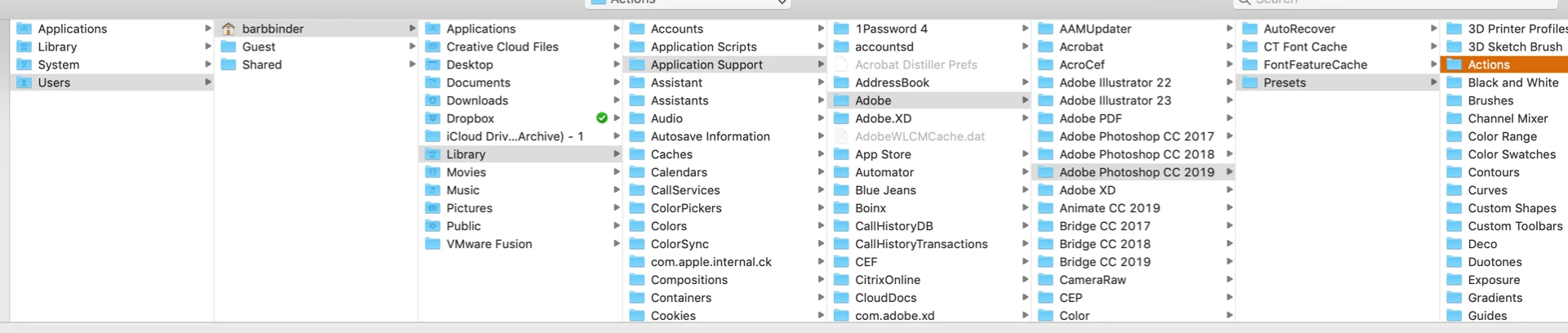Select the Animate CC 2019 folder
This screenshot has height=333, width=1568.
[1133, 208]
